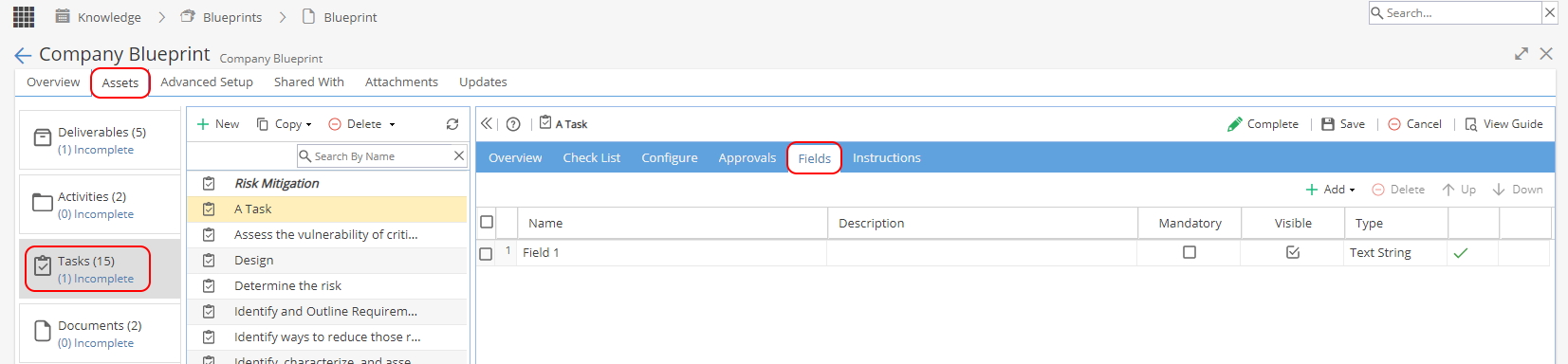The image size is (1568, 364).
Task: Click the Complete button
Action: point(1263,124)
